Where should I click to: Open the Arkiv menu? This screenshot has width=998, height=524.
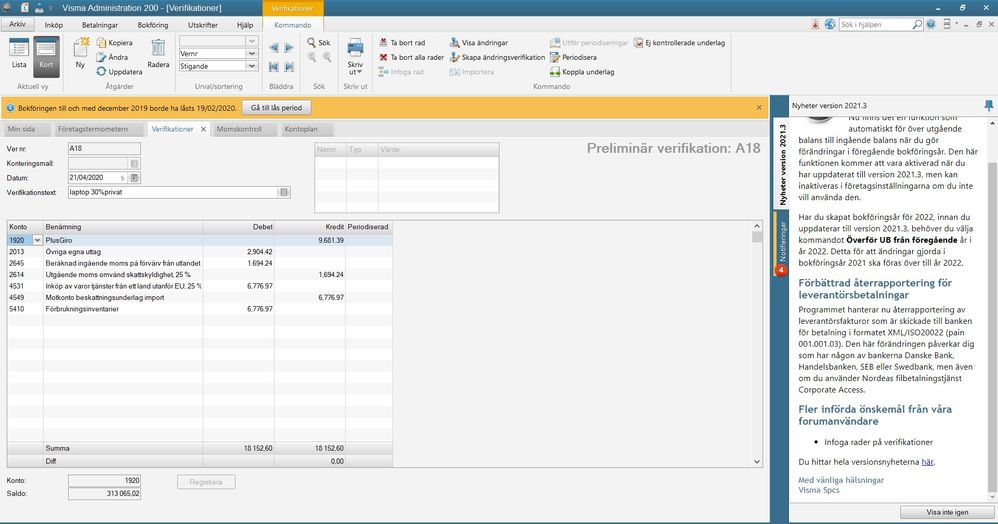(18, 24)
